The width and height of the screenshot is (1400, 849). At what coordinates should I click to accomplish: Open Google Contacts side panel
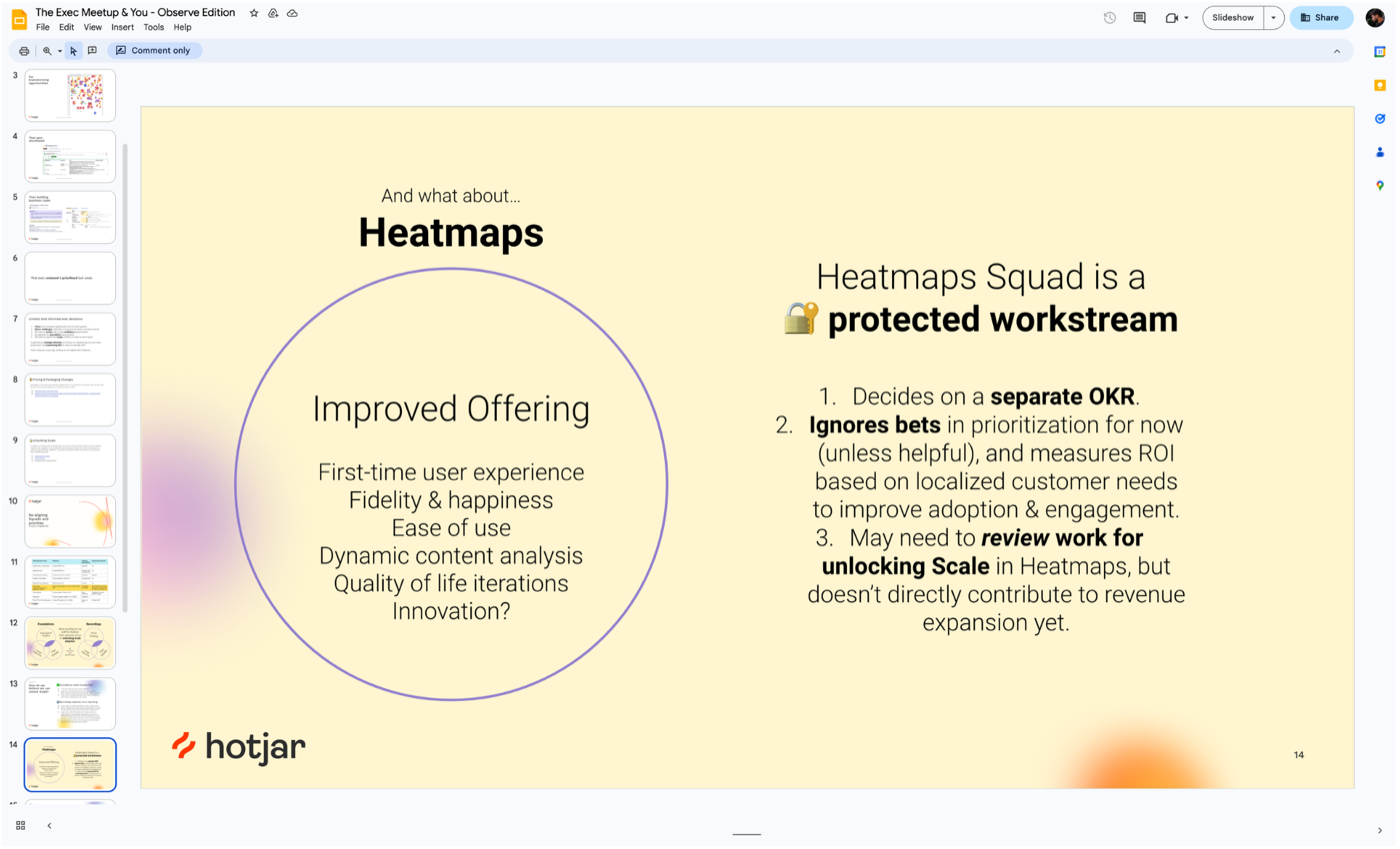pyautogui.click(x=1380, y=152)
